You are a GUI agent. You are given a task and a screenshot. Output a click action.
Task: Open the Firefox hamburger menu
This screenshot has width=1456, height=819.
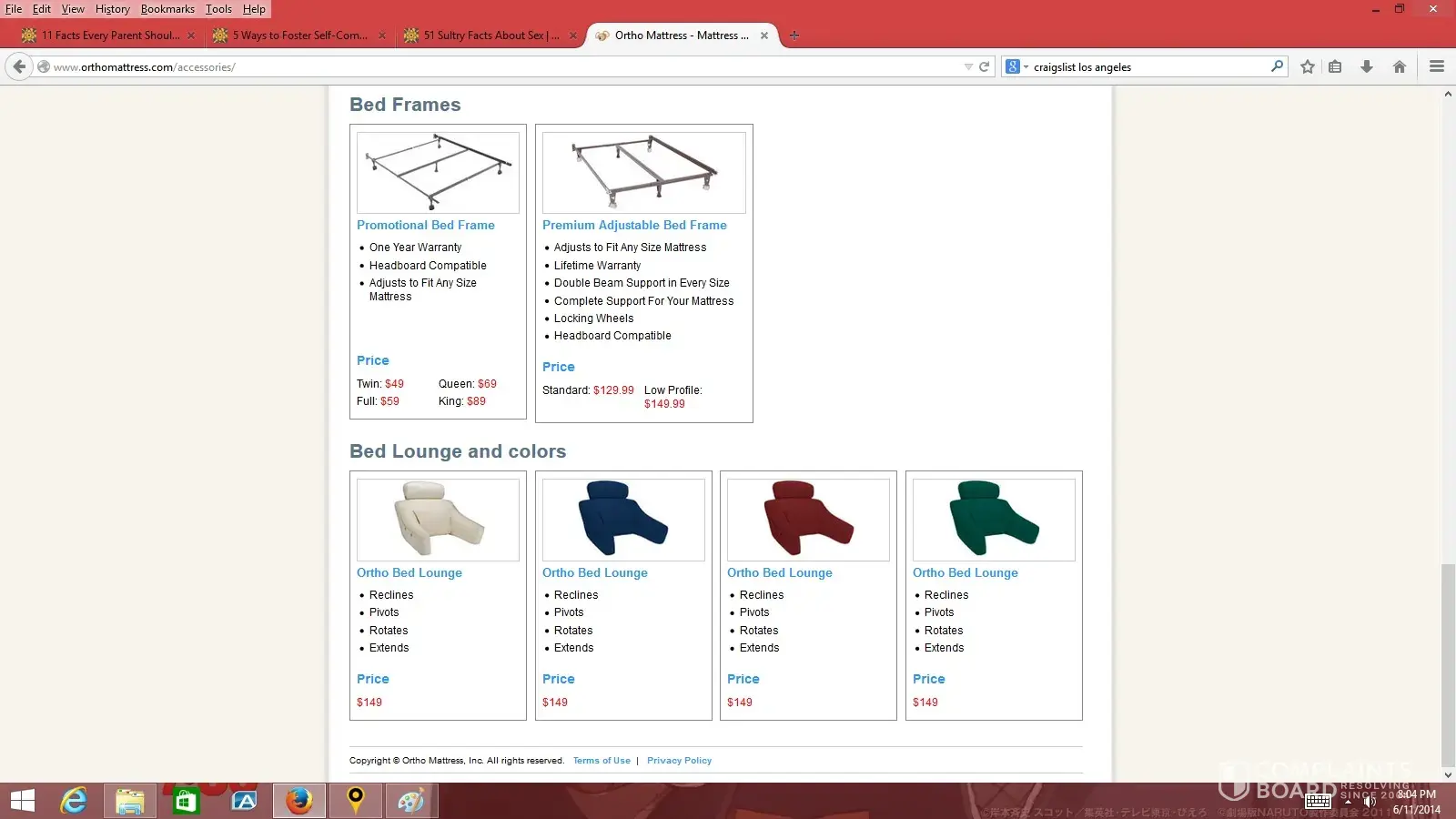coord(1437,66)
